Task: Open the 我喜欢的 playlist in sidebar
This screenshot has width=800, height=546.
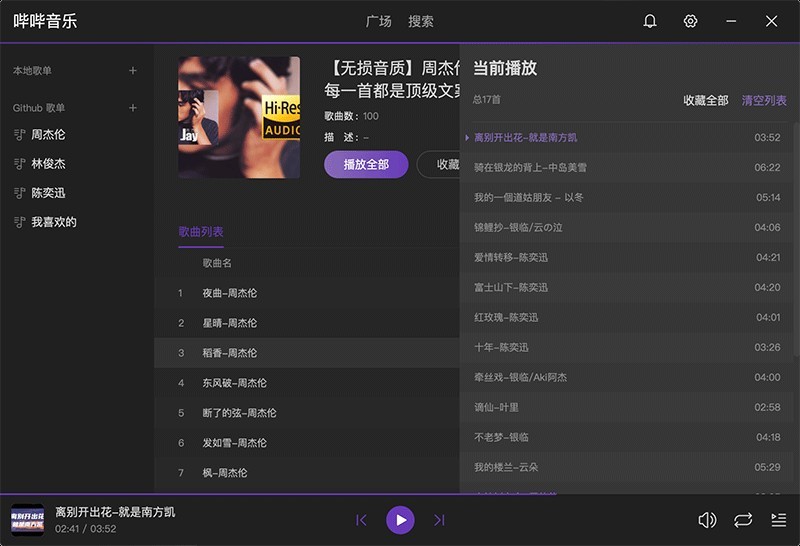Action: [x=54, y=222]
